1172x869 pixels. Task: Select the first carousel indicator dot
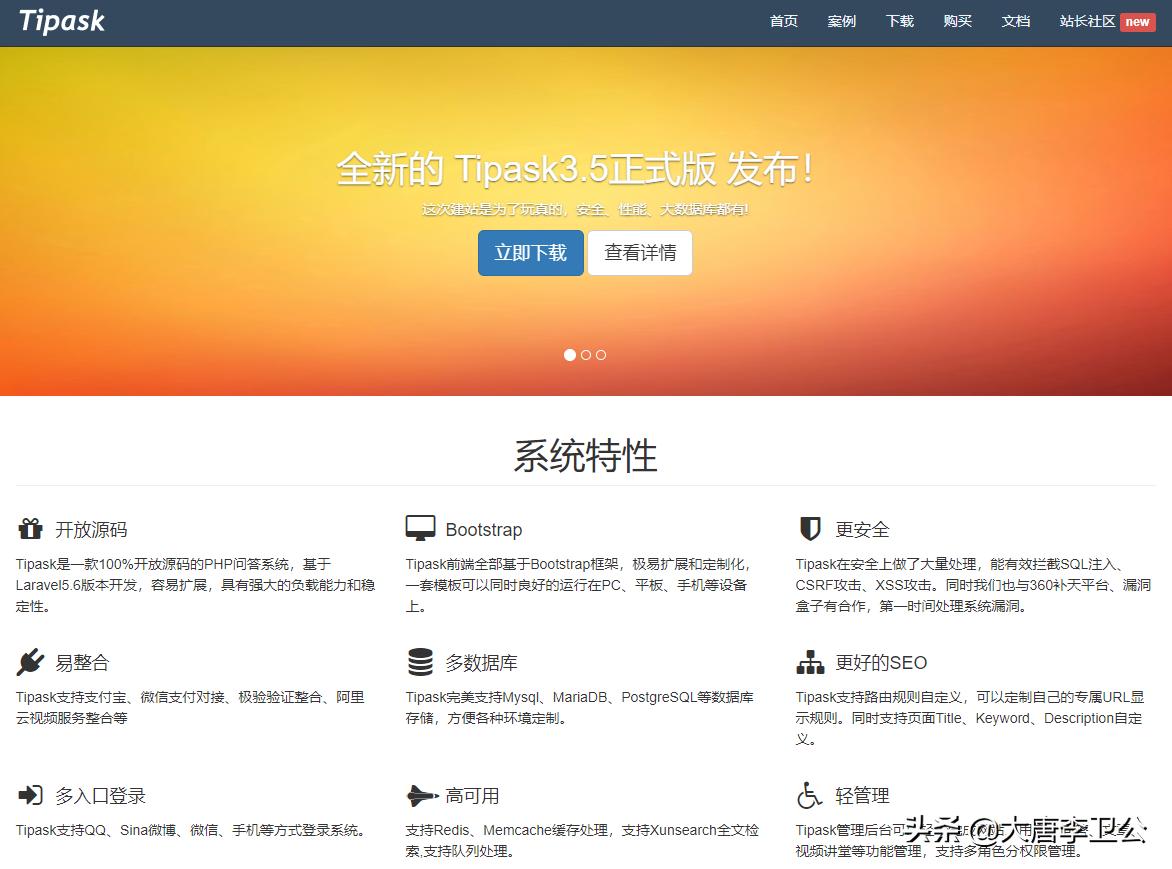[x=570, y=355]
